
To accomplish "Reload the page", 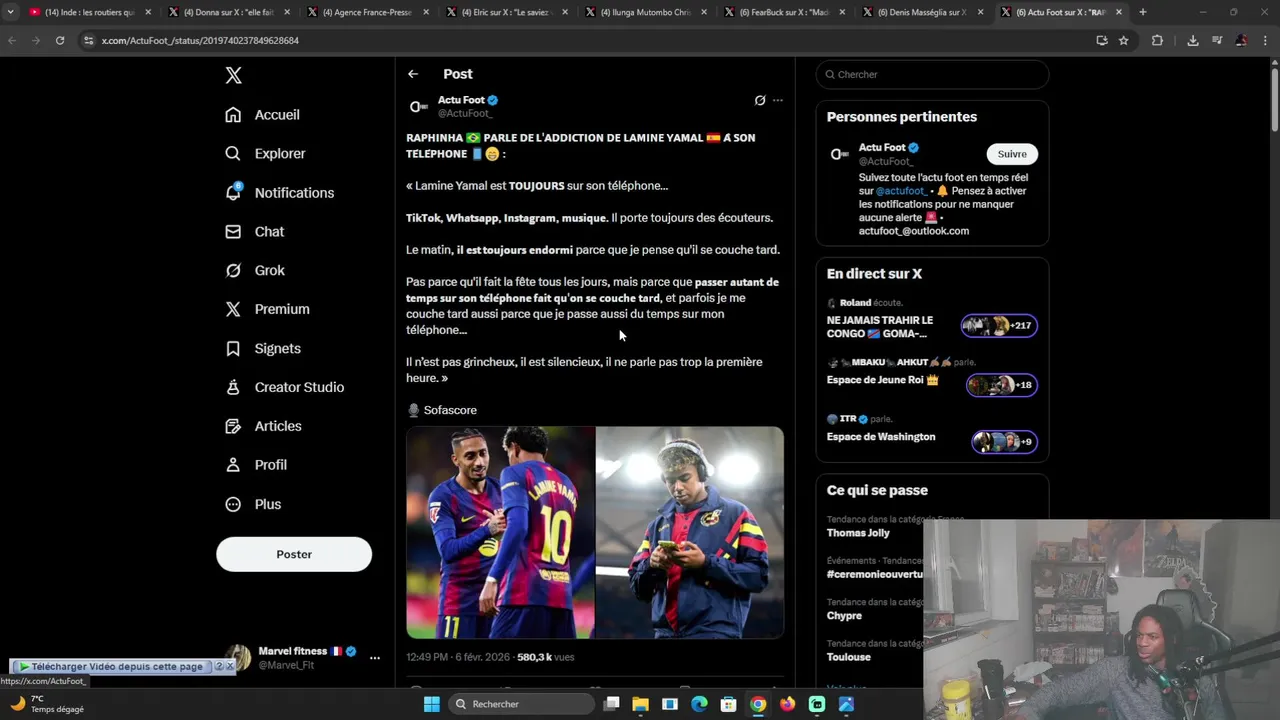I will [60, 40].
